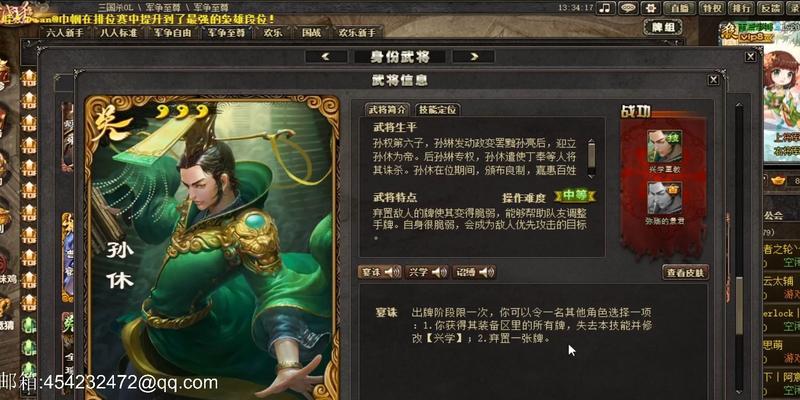Image resolution: width=800 pixels, height=400 pixels.
Task: Click down arrow of biography scrollbar
Action: [591, 175]
